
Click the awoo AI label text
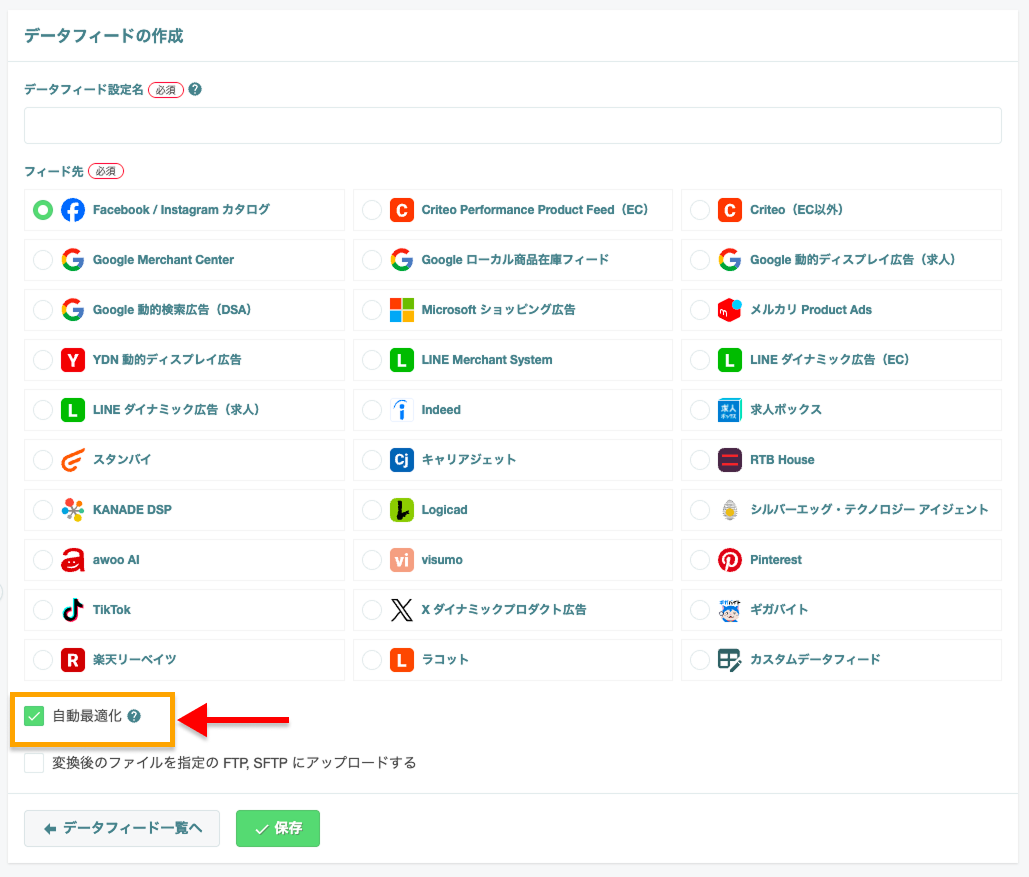pos(116,560)
